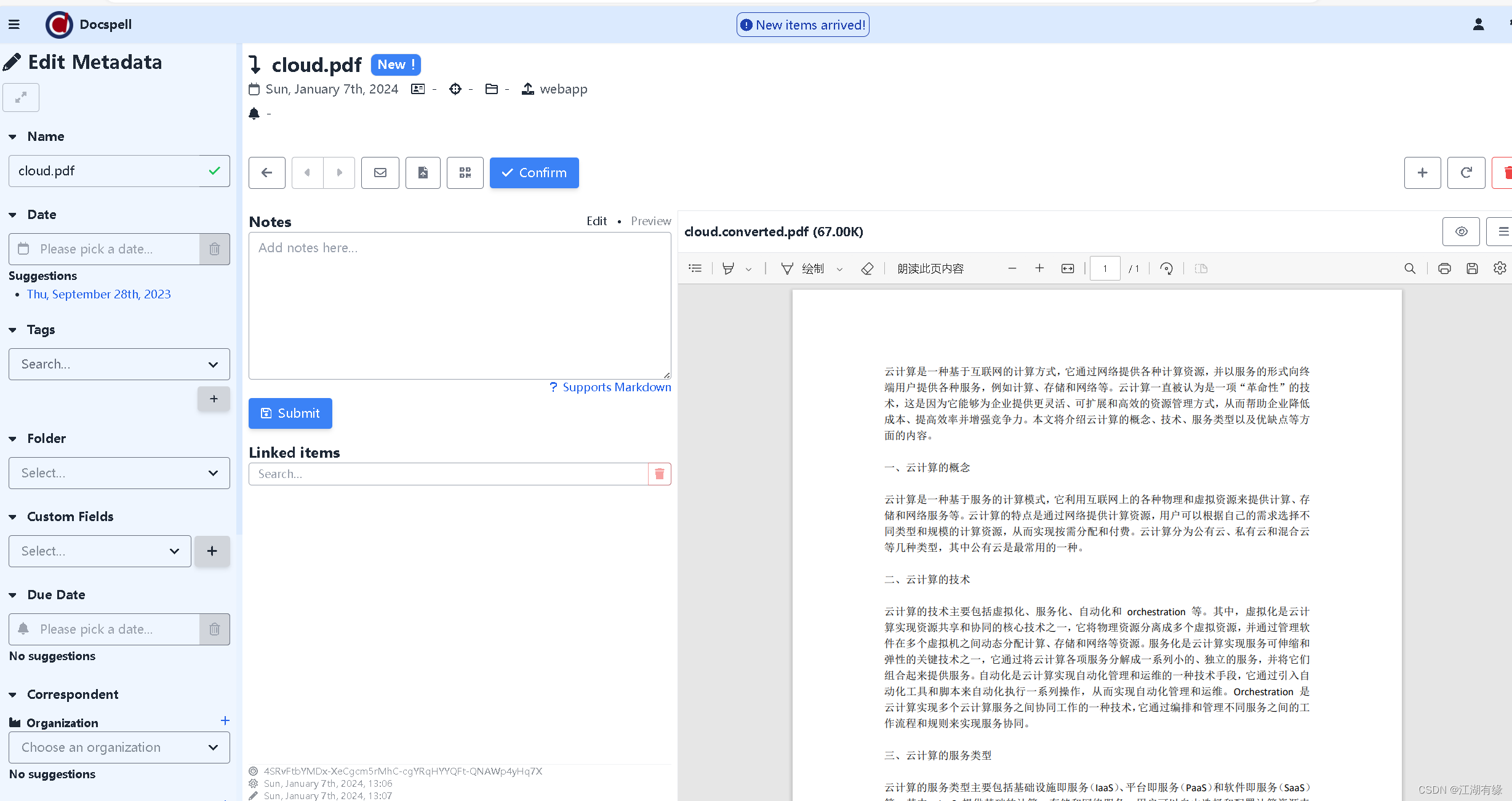
Task: Select the 绘制 draw tool
Action: click(x=802, y=269)
